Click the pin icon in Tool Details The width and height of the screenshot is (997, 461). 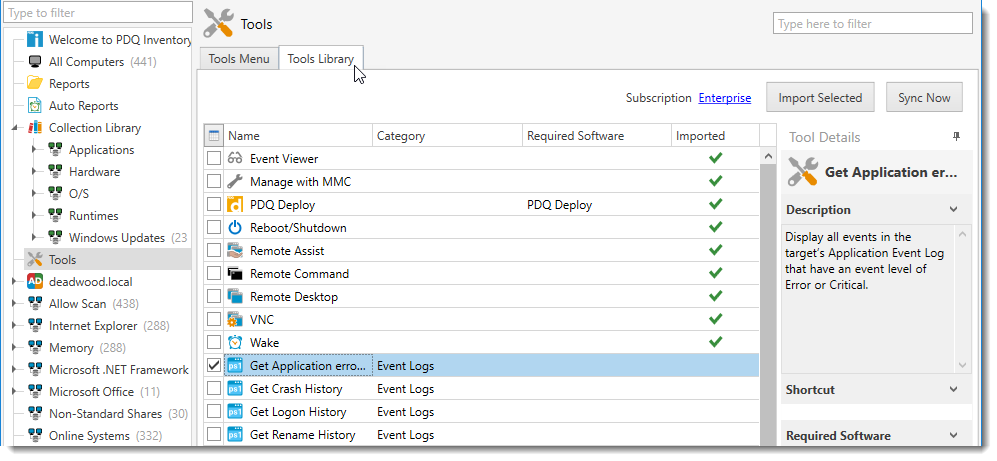tap(956, 137)
